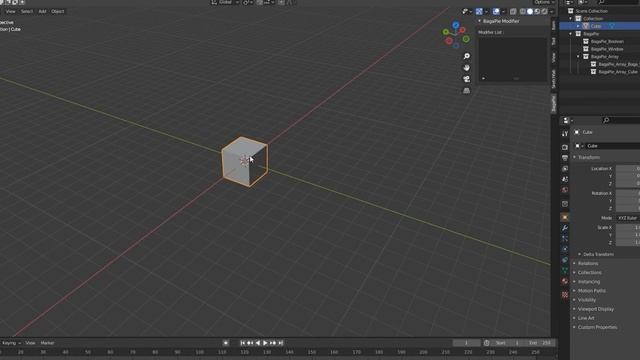
Task: Click the BagaPie_Window collection icon
Action: pos(586,49)
